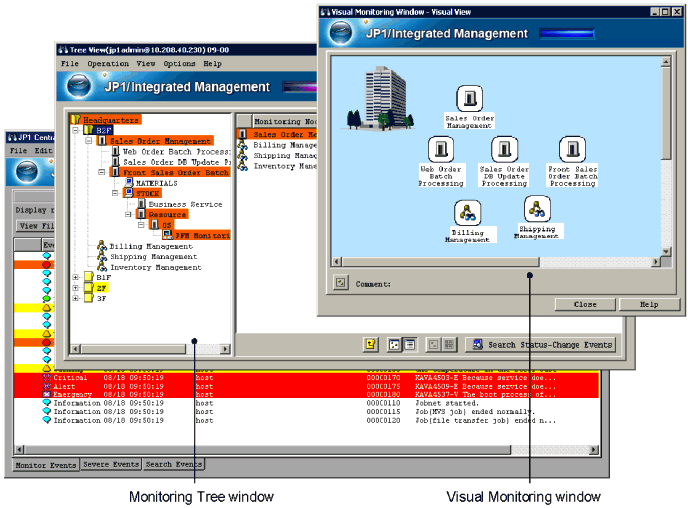Select the Web Order Batch Processing icon in Visual View
688x508 pixels.
pyautogui.click(x=441, y=149)
